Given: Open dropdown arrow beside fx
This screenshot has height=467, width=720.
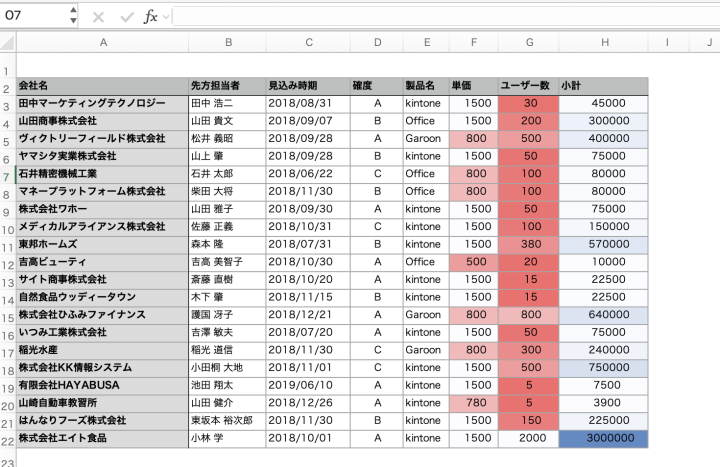Looking at the screenshot, I should pyautogui.click(x=166, y=17).
